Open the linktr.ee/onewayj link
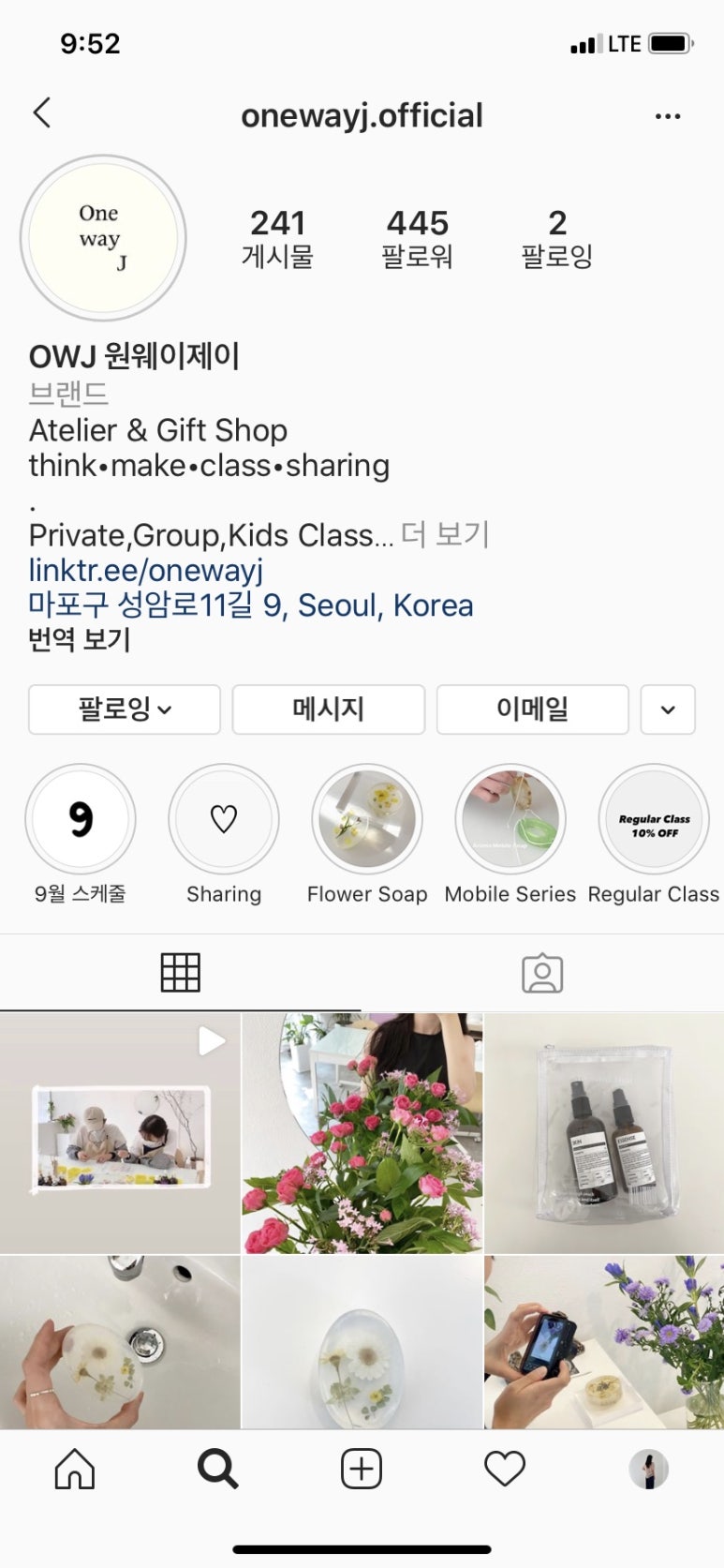The image size is (724, 1568). 146,570
